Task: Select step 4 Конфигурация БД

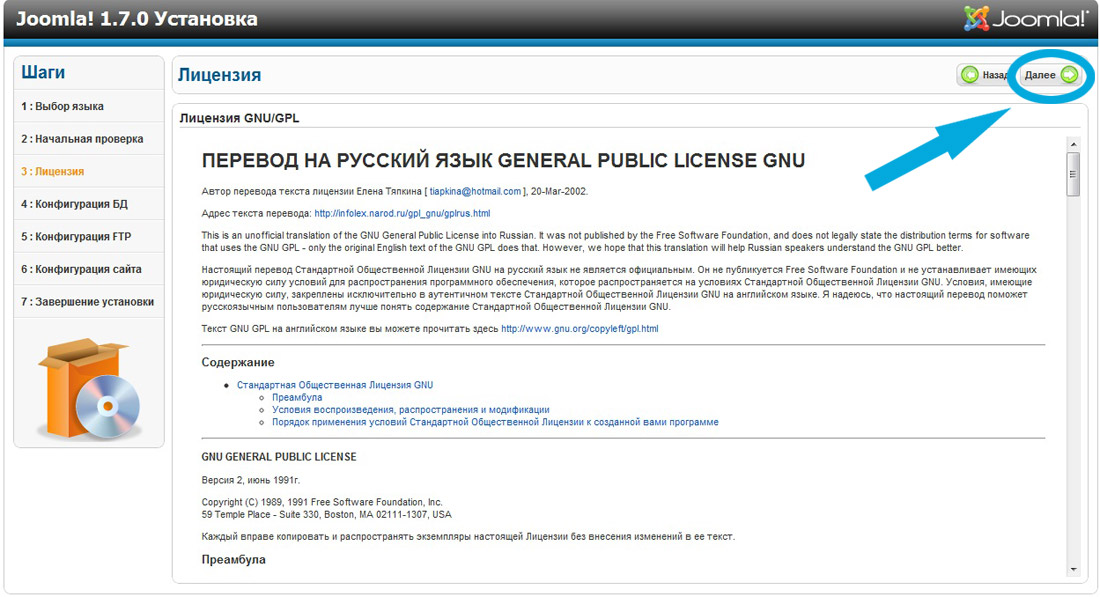Action: click(74, 204)
